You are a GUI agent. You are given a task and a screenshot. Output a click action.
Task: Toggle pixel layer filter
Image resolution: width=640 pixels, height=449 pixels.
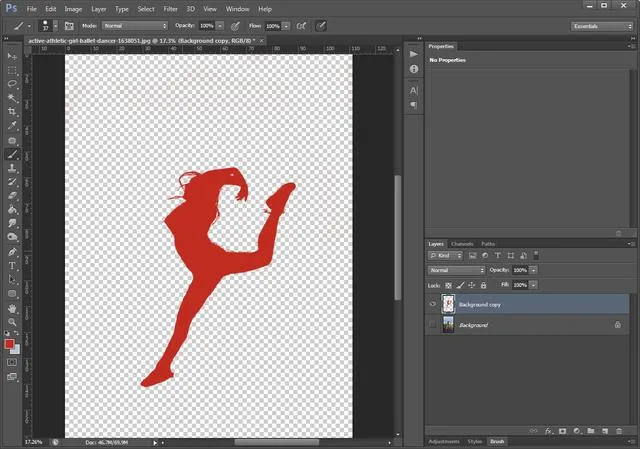[x=473, y=256]
